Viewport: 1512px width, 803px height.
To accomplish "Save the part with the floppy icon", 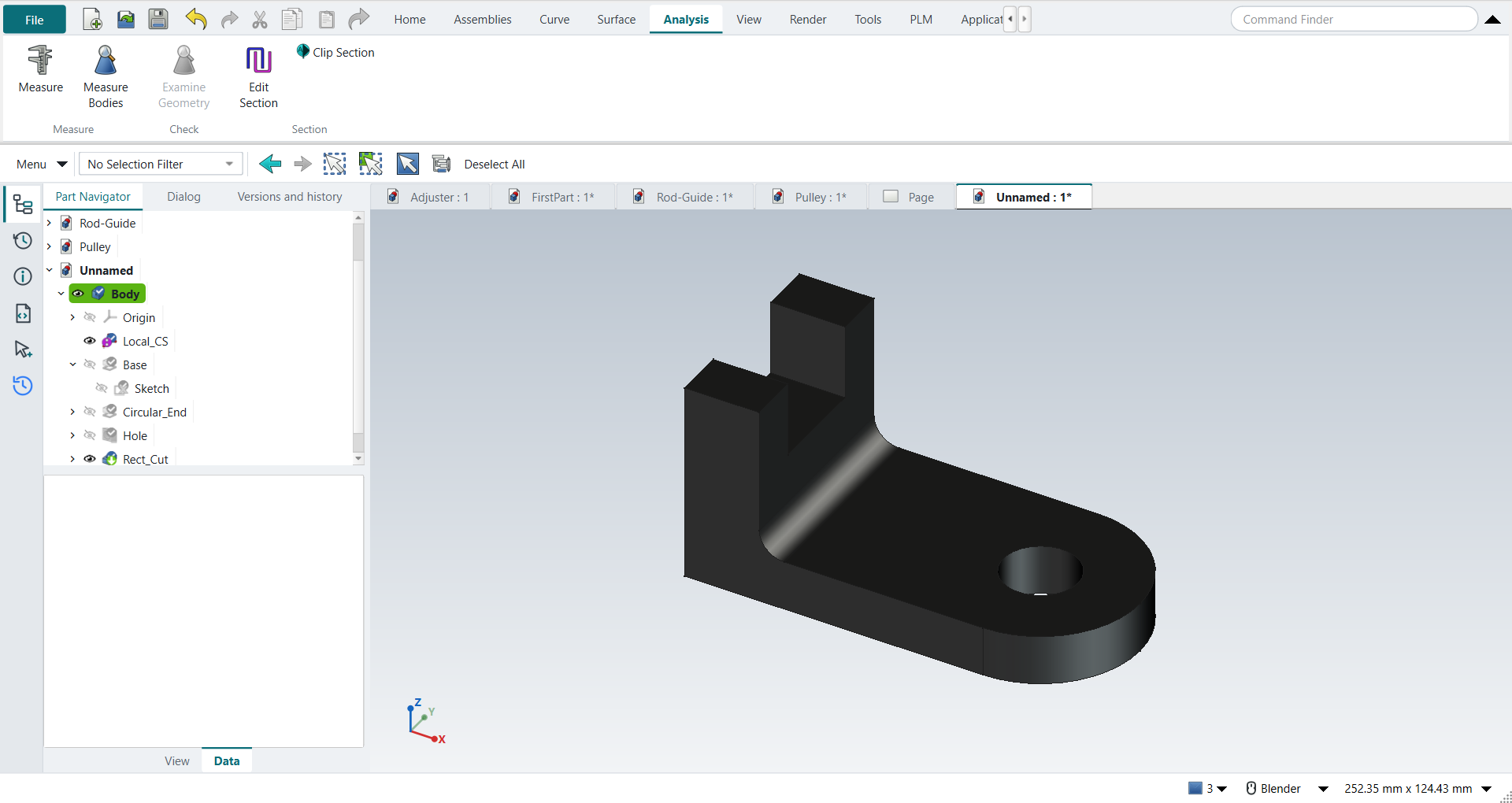I will [158, 20].
